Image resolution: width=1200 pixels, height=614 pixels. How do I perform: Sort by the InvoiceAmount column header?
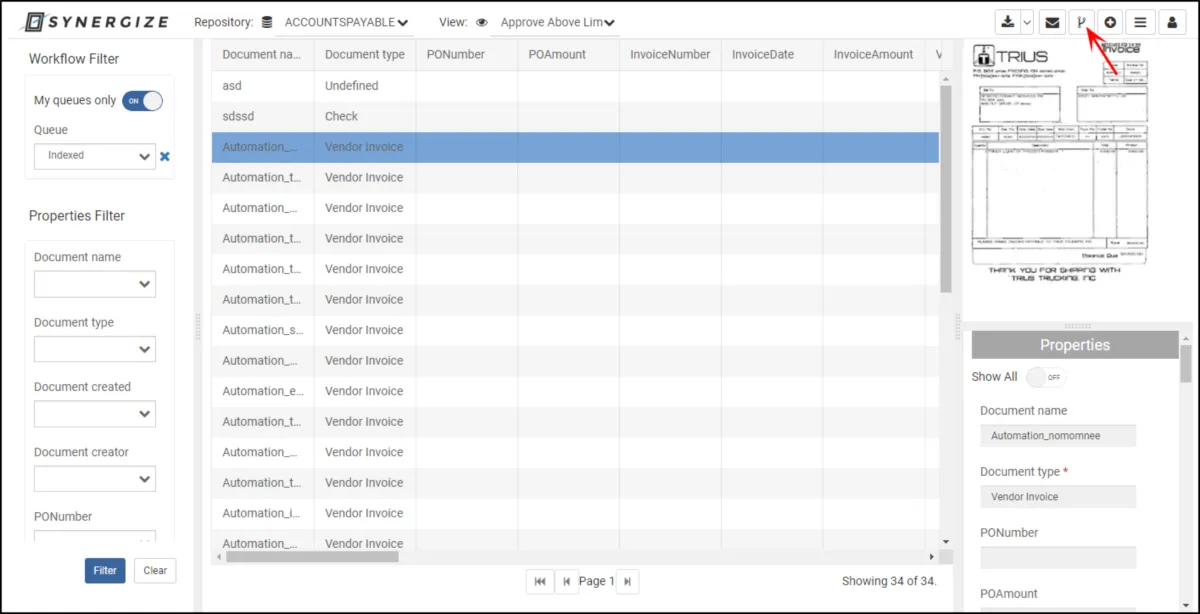pos(874,55)
